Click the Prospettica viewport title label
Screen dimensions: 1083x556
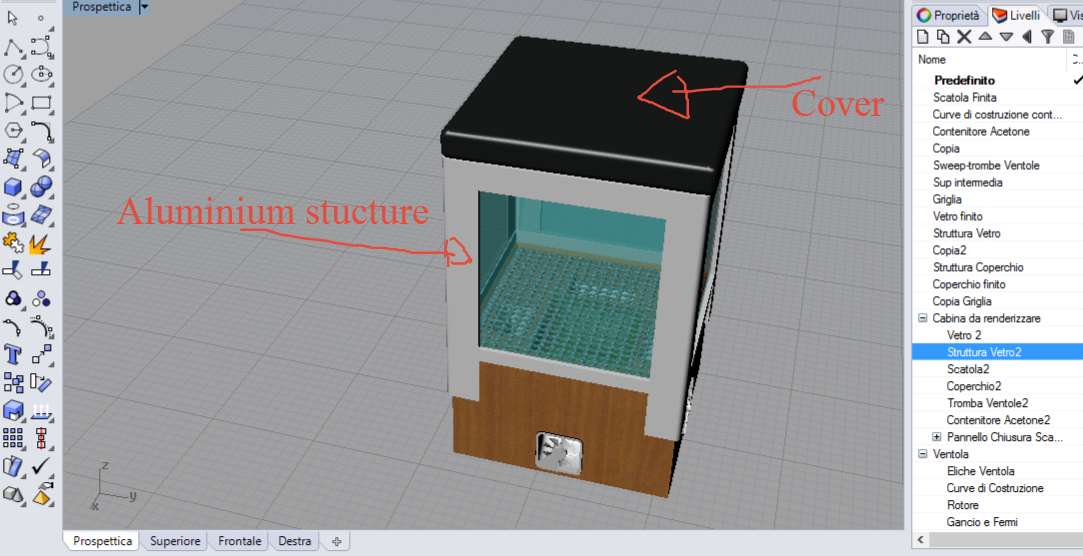point(102,7)
